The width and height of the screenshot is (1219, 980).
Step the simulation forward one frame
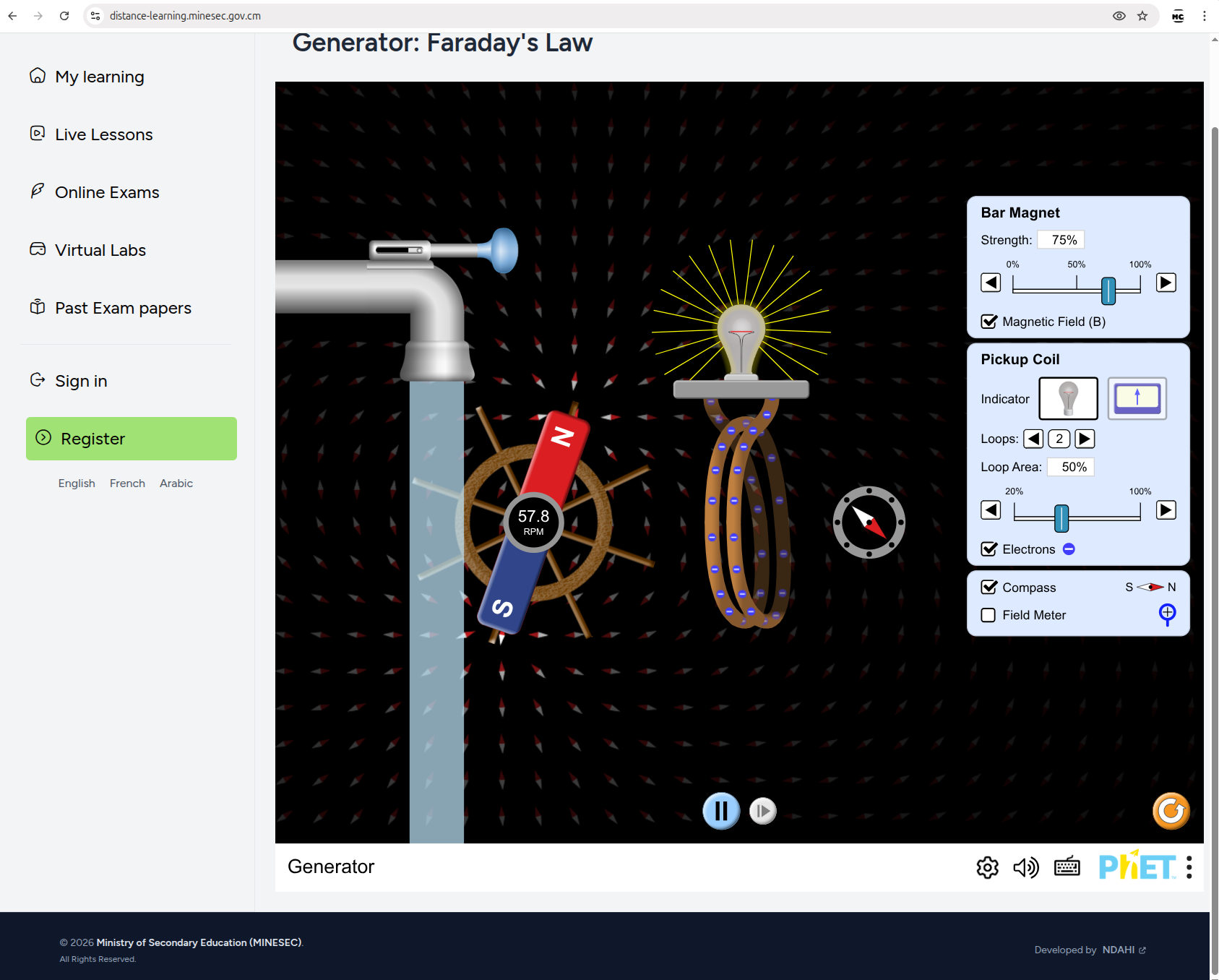(762, 811)
